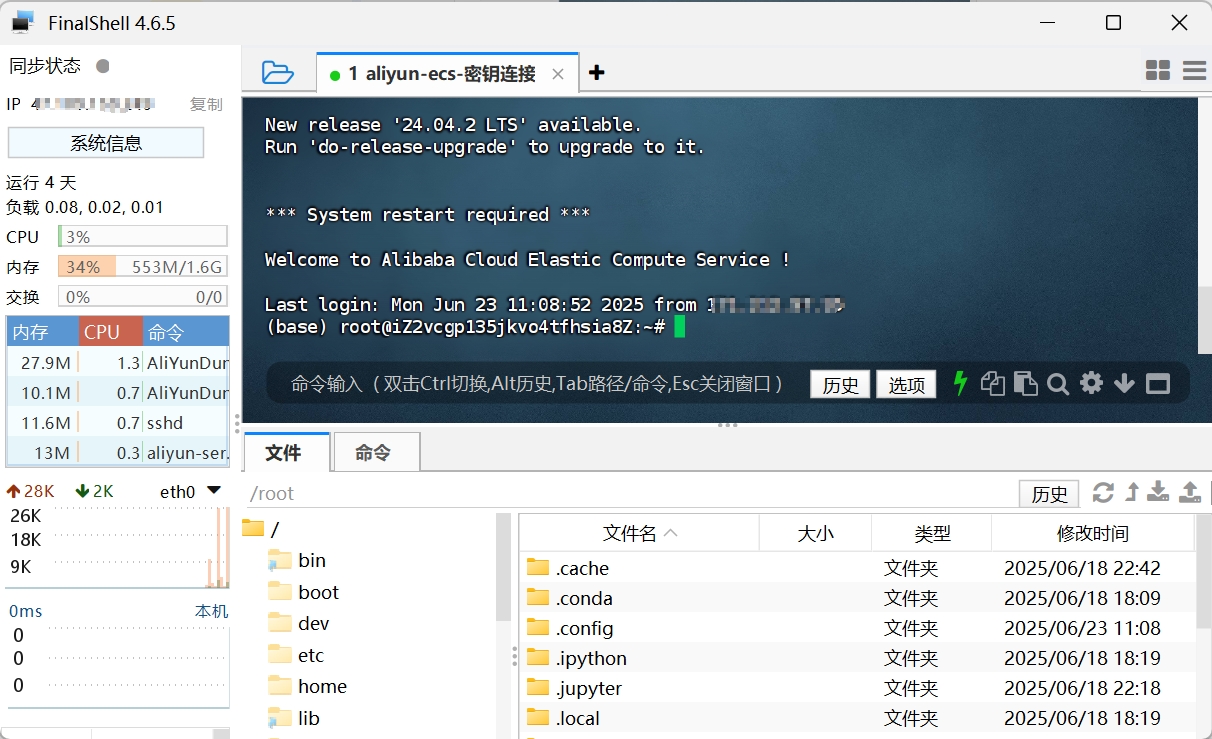1212x739 pixels.
Task: Sort file list by 文件名 column
Action: point(639,533)
